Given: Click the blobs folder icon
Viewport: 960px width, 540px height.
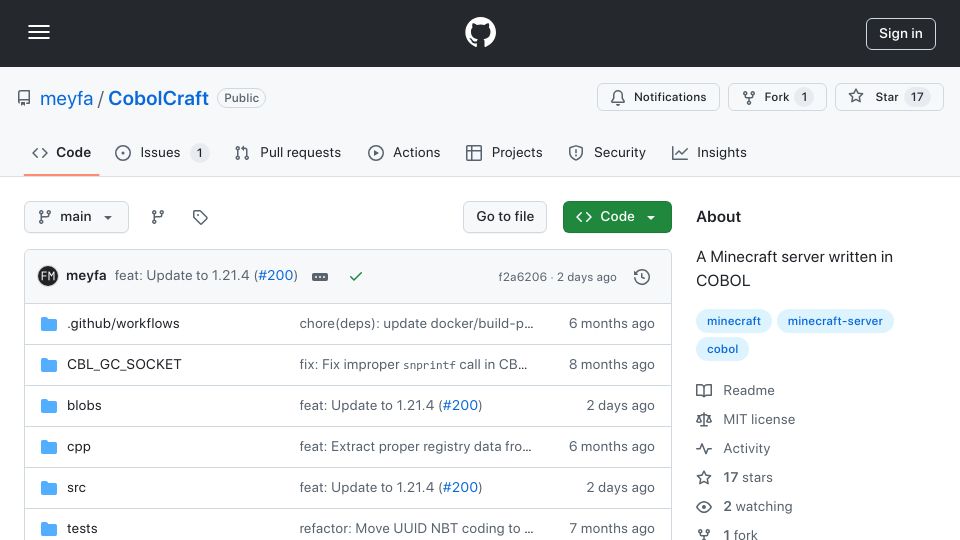Looking at the screenshot, I should coord(49,405).
